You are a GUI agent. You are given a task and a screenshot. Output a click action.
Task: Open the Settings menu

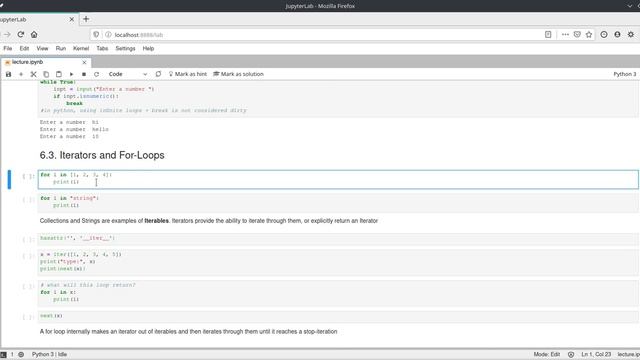point(125,48)
